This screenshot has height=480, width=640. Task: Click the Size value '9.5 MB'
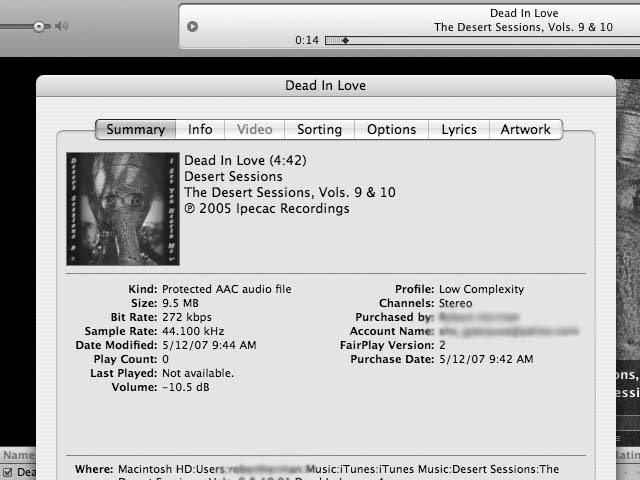pyautogui.click(x=180, y=303)
